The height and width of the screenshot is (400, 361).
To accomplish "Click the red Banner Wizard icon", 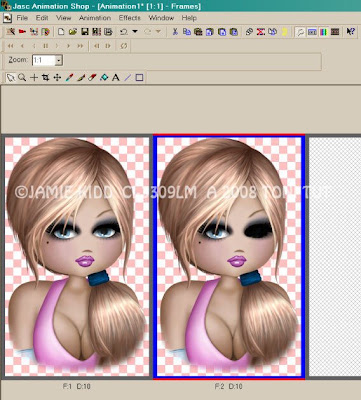I will tap(22, 32).
